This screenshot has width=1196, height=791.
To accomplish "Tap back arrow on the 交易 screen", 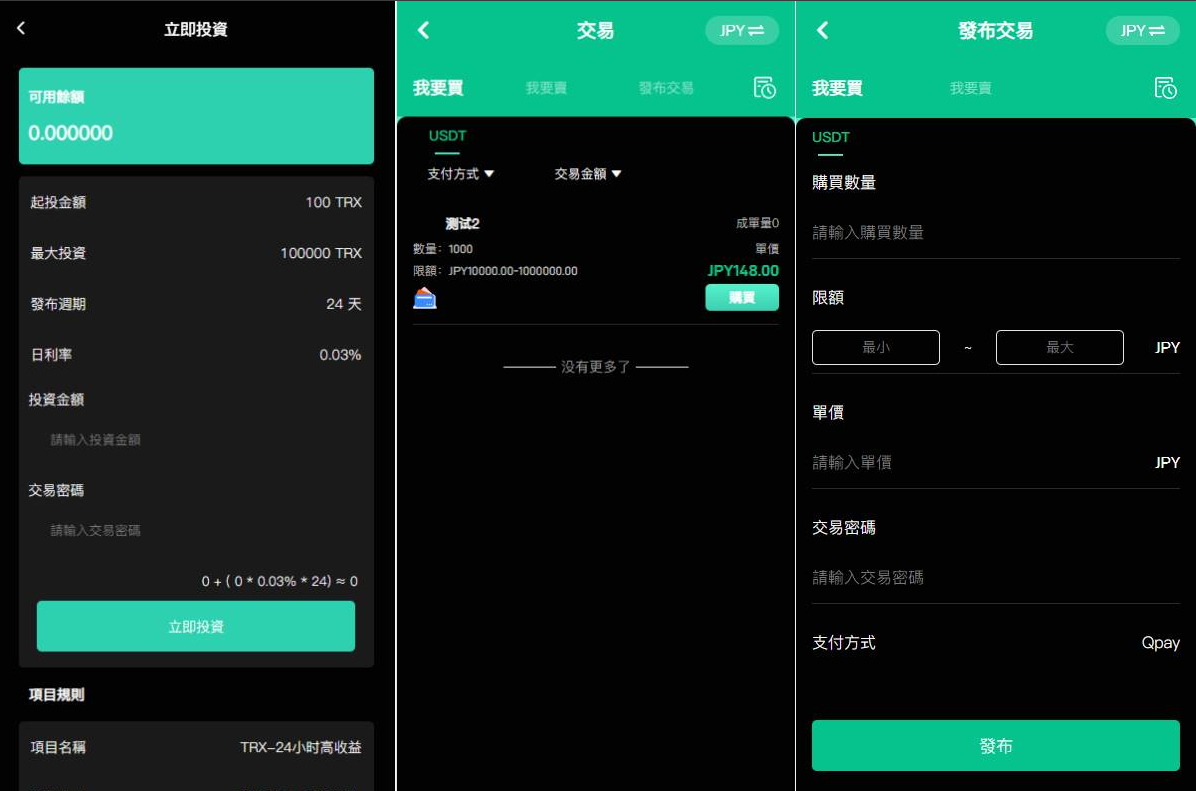I will pyautogui.click(x=423, y=30).
